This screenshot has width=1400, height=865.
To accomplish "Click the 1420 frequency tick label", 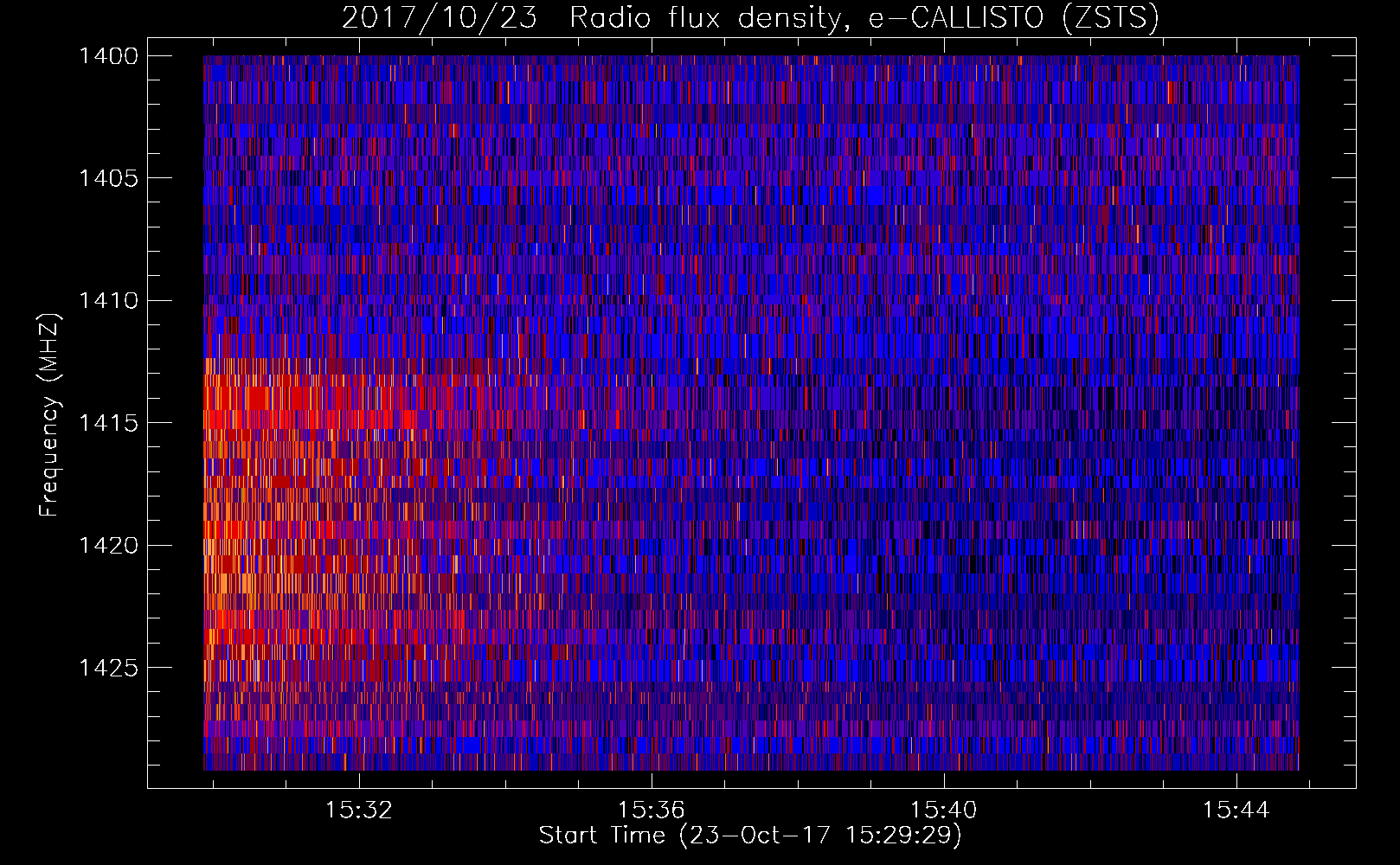I will 108,546.
